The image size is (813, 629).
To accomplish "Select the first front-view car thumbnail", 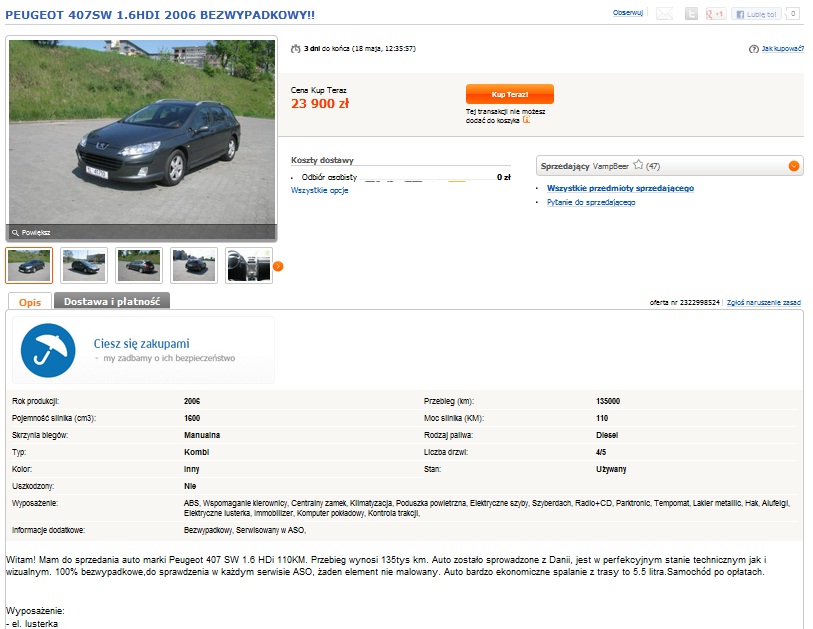I will [x=29, y=265].
